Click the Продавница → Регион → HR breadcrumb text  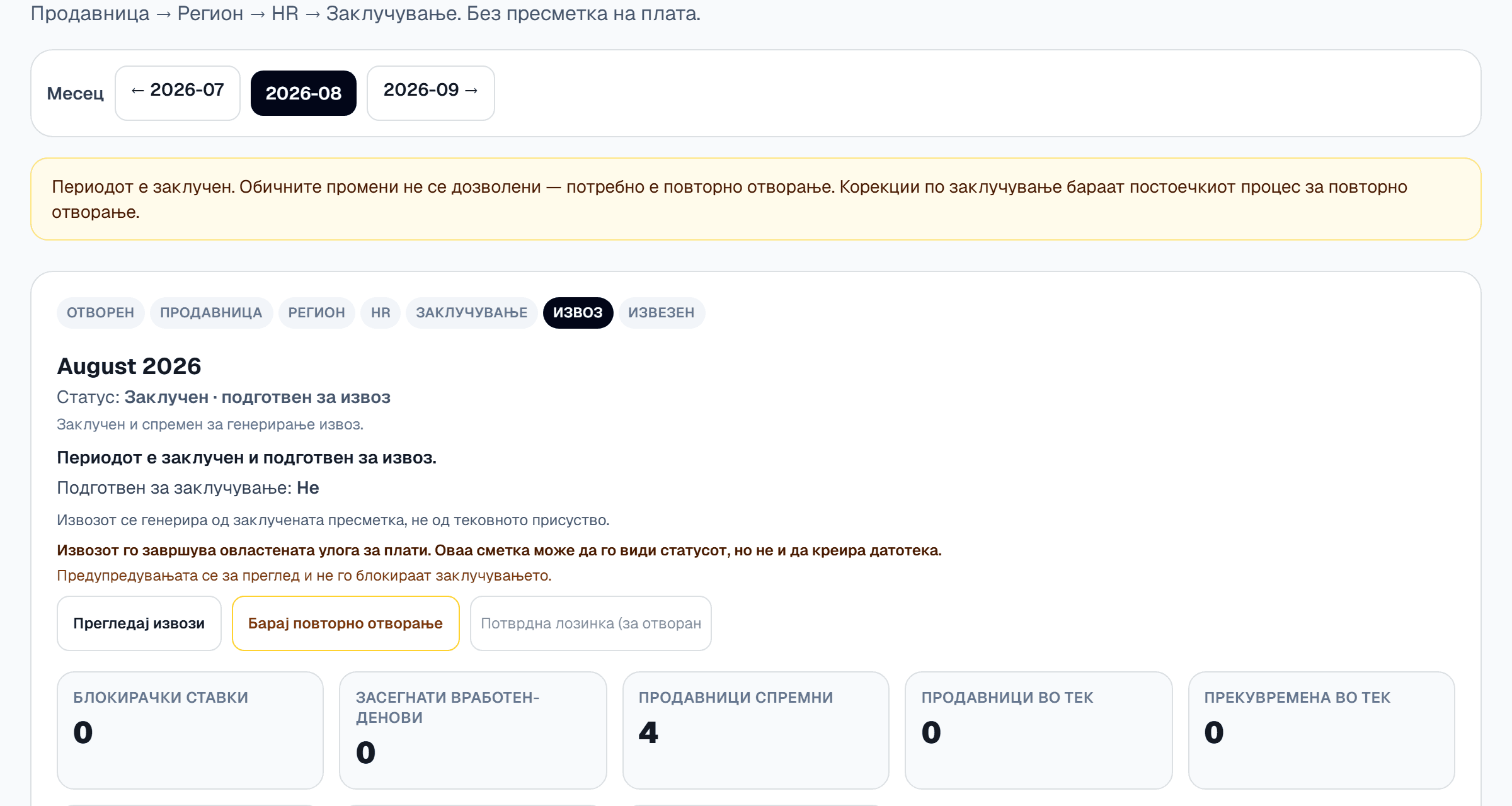(x=365, y=13)
